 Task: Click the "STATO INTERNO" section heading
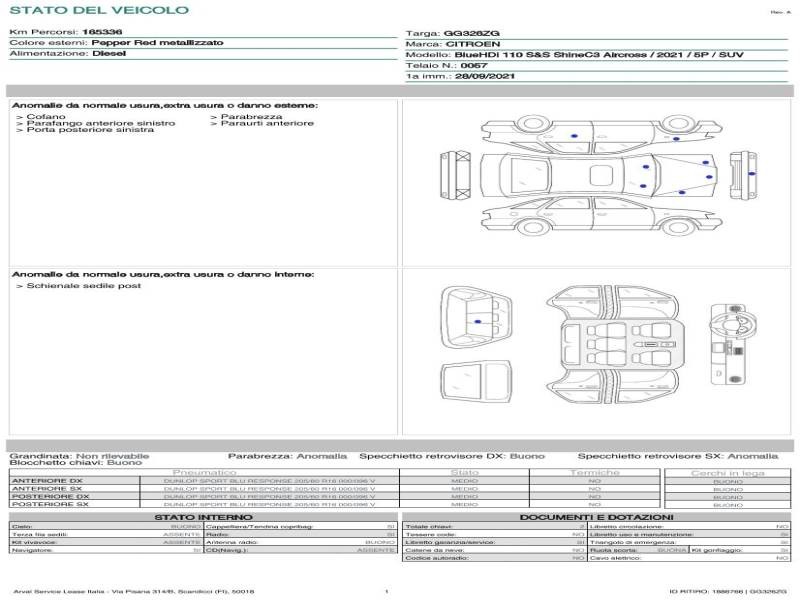click(204, 517)
